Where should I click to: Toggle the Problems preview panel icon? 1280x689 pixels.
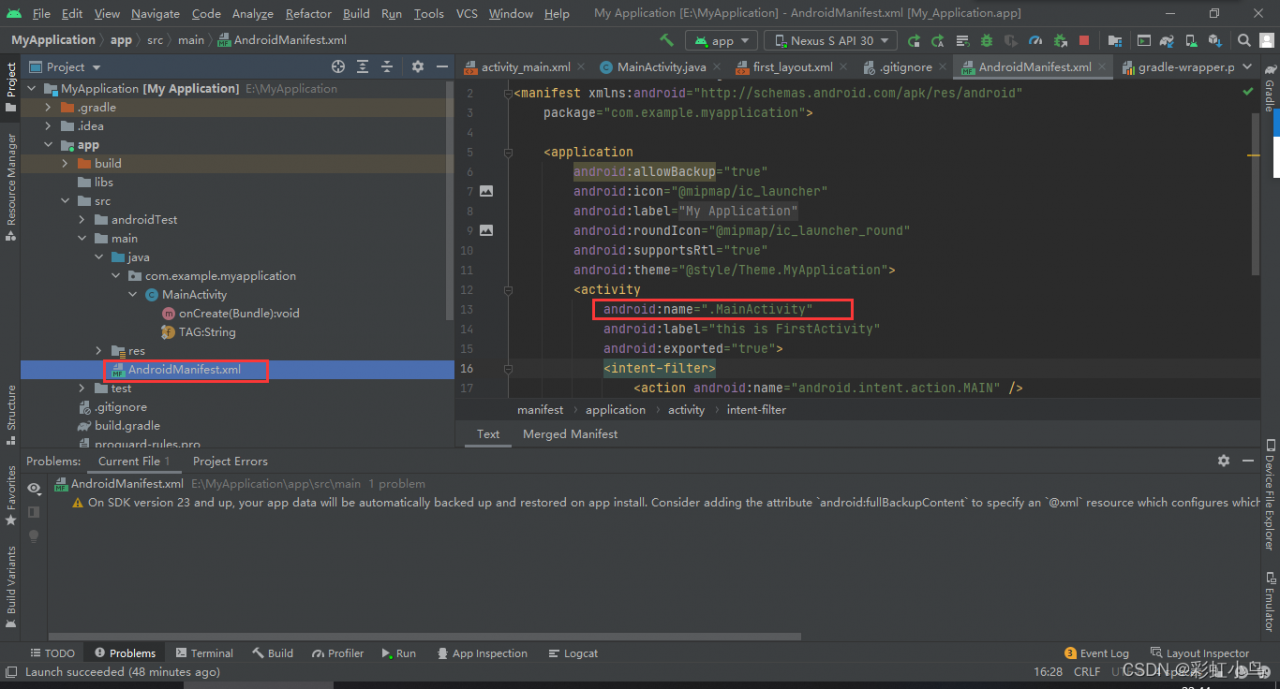click(x=34, y=512)
